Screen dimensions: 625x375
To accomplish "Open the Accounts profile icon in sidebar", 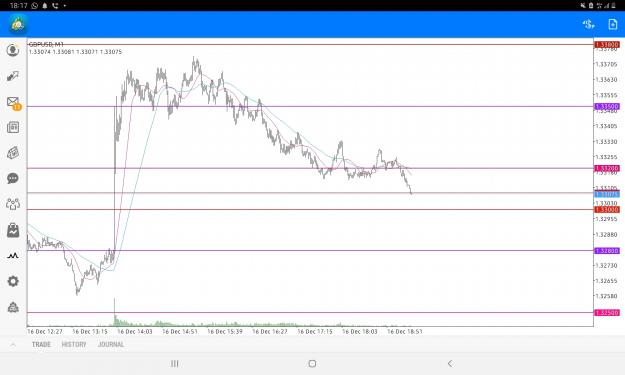I will (x=13, y=50).
